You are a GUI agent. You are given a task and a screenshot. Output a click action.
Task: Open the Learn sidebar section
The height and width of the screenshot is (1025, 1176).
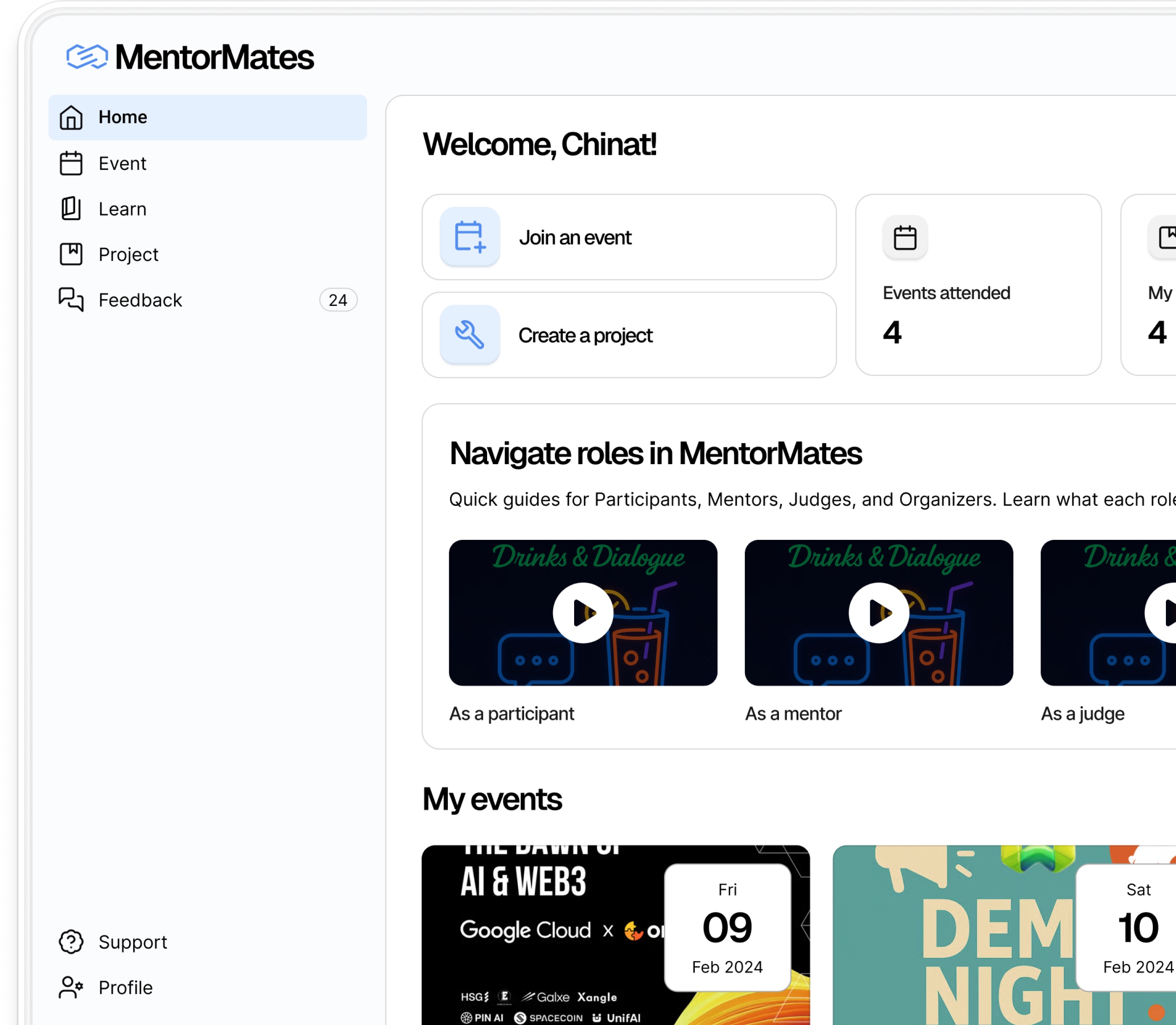click(x=207, y=209)
